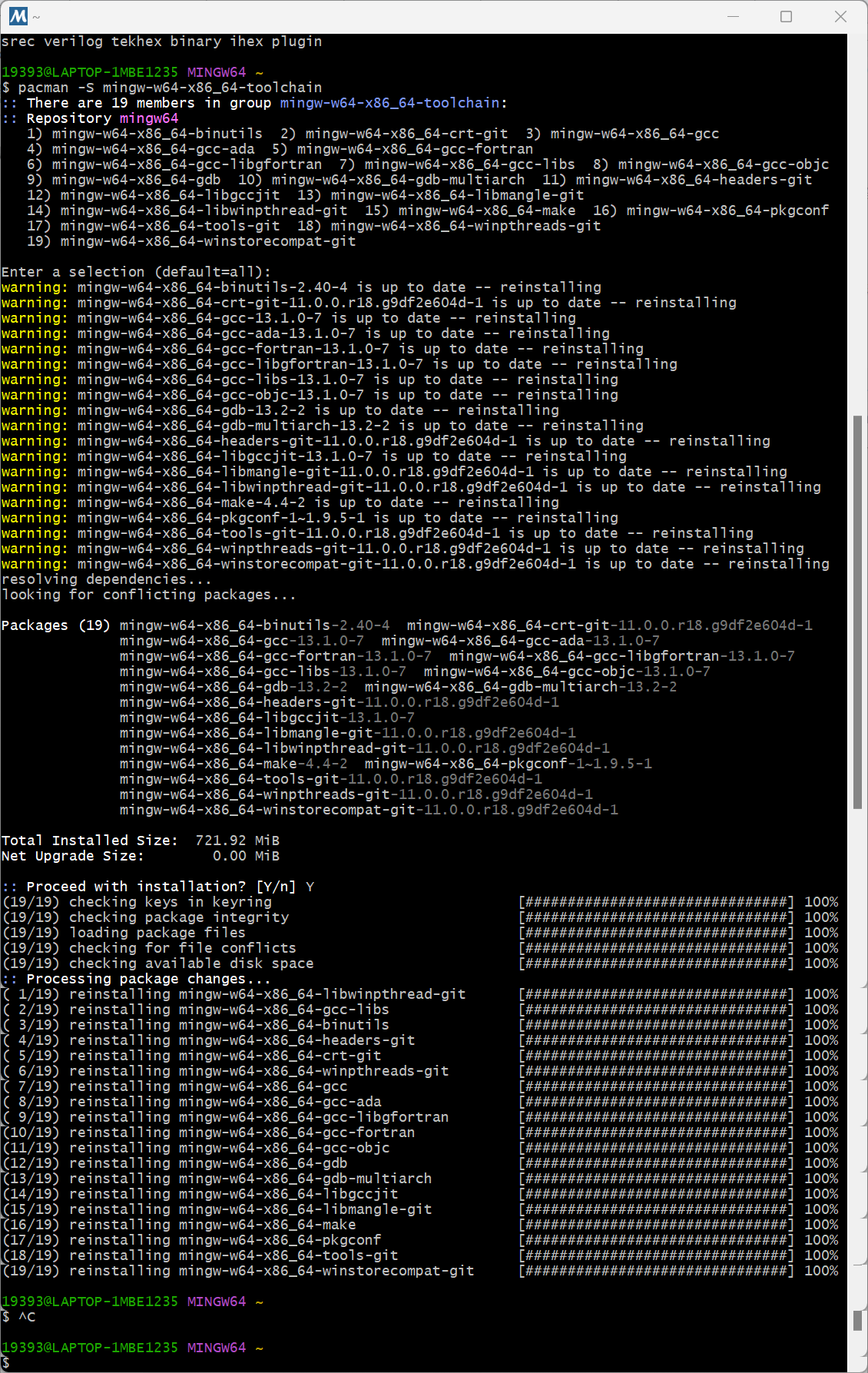Click progress bar for reinstalling mingw-w64-x86_64-gdb-multiarch
This screenshot has height=1373, width=868.
pos(656,1179)
